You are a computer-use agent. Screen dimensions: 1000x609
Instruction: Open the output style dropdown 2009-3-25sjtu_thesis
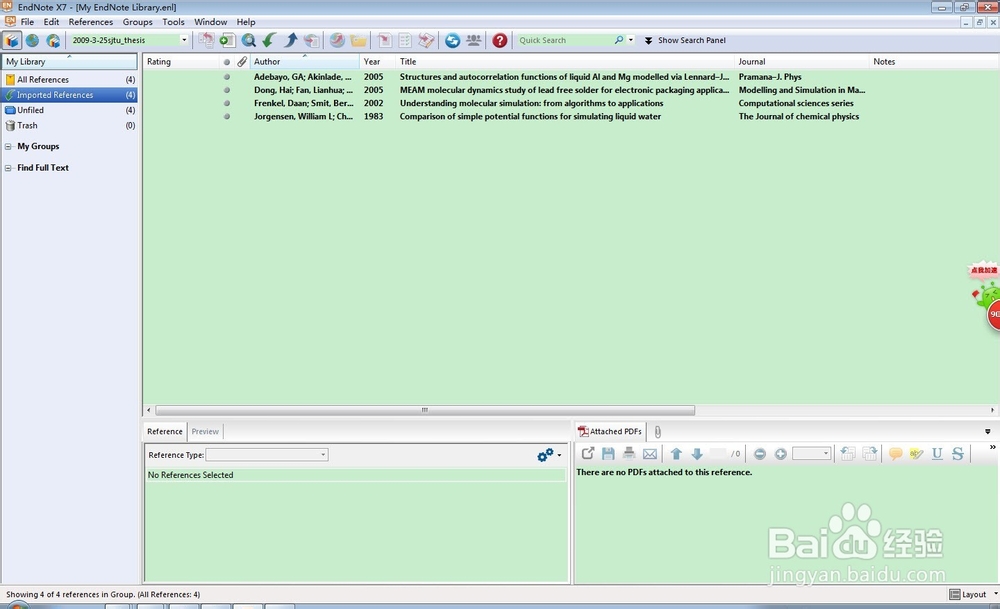pos(184,40)
